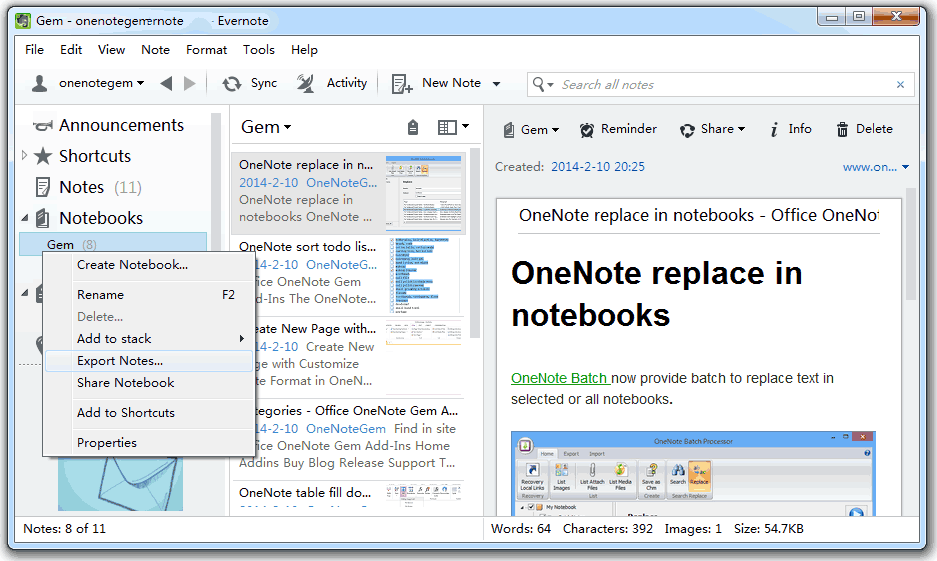This screenshot has height=561, width=937.
Task: Click the Share icon in note toolbar
Action: (687, 130)
